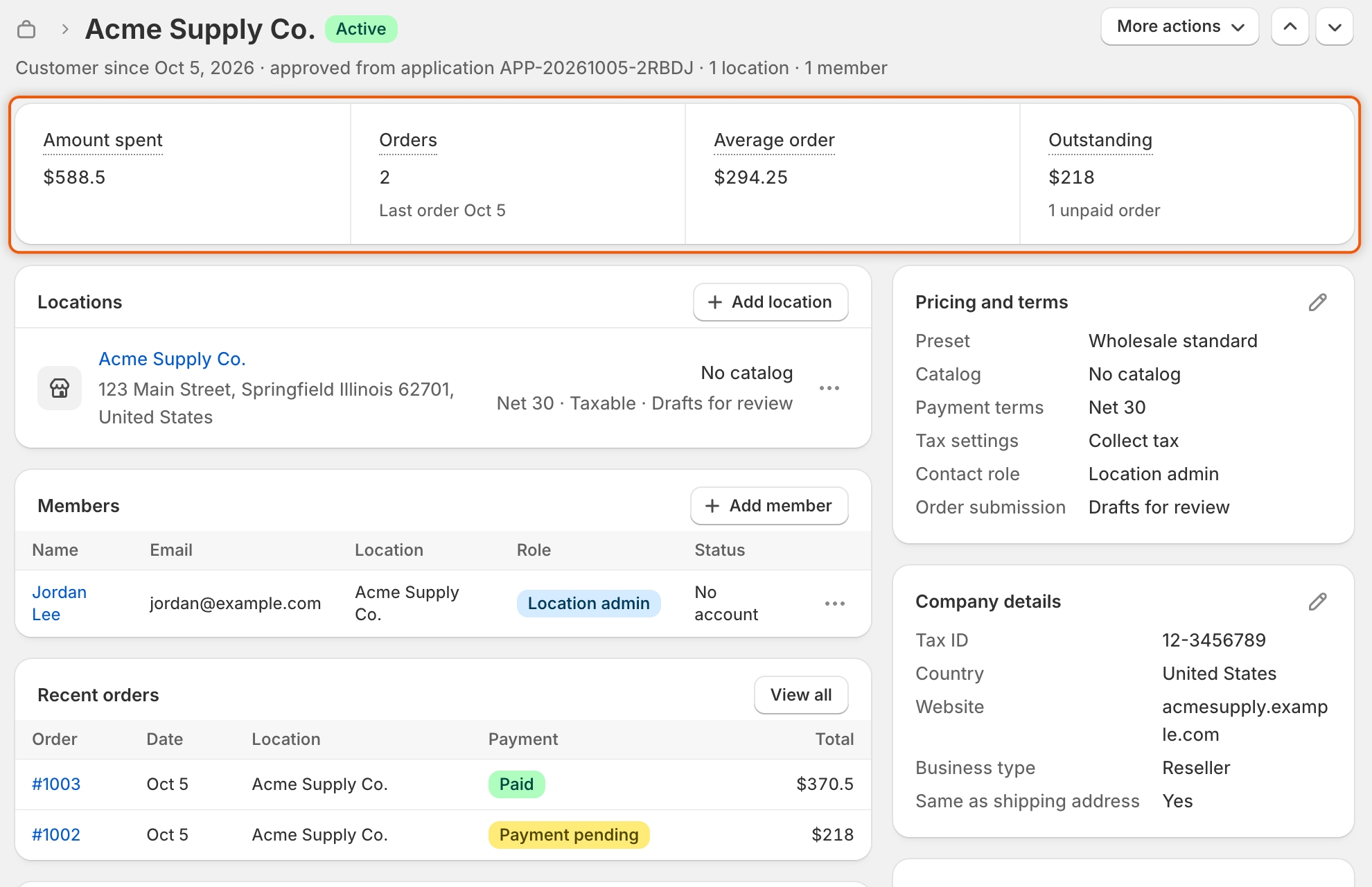Click the Collect tax setting value
The height and width of the screenshot is (887, 1372).
1134,441
